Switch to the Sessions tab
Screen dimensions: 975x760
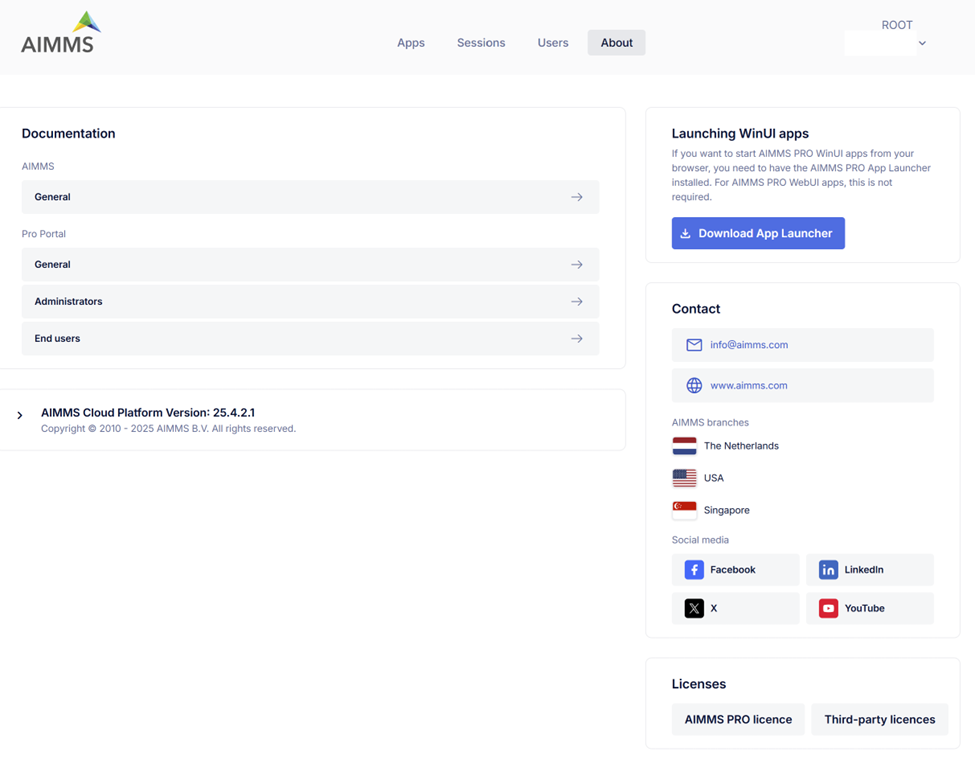(481, 43)
